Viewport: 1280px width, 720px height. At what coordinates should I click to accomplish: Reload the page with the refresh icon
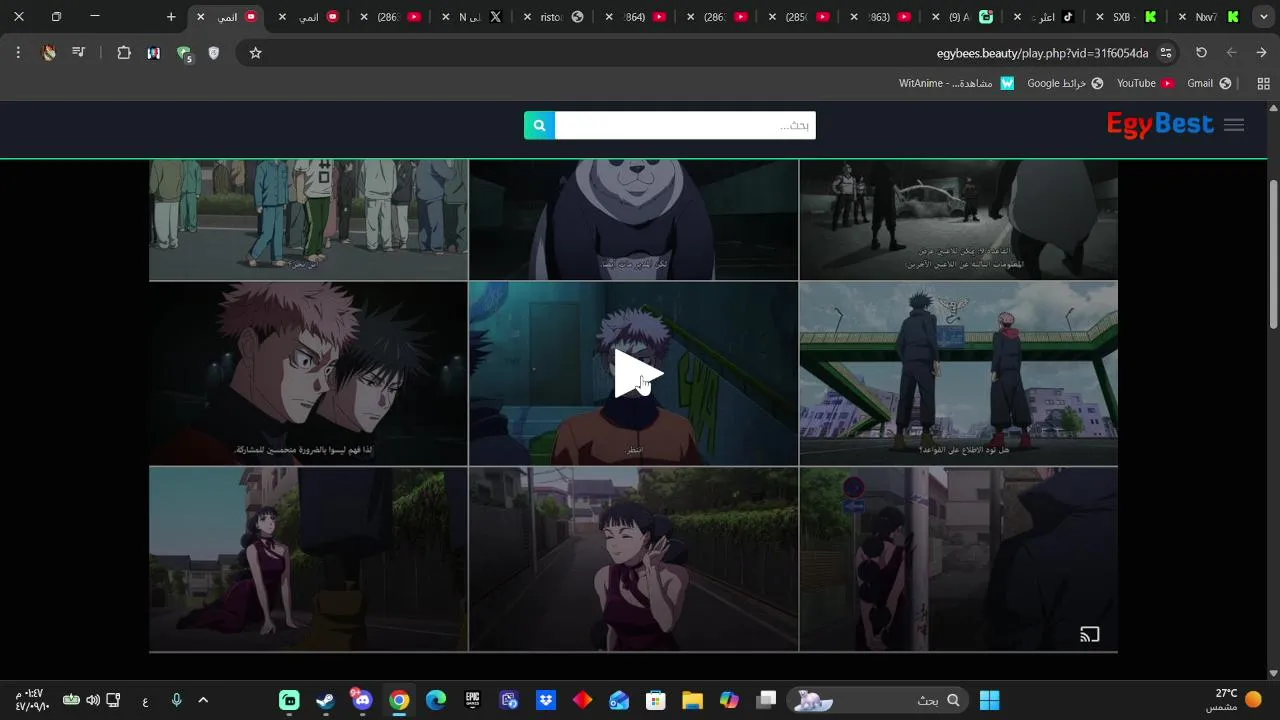click(1202, 53)
